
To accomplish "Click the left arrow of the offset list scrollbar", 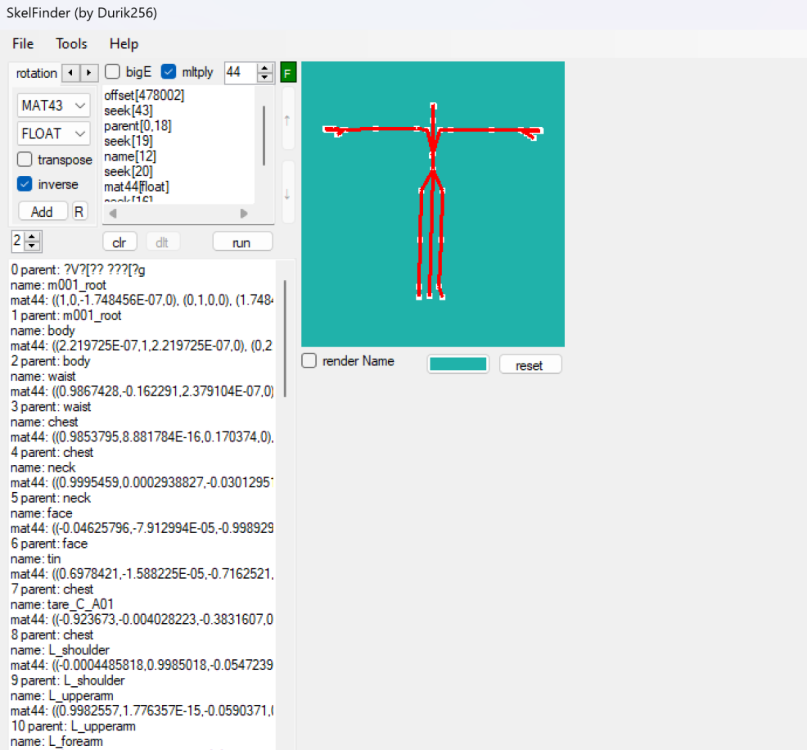I will coord(112,212).
